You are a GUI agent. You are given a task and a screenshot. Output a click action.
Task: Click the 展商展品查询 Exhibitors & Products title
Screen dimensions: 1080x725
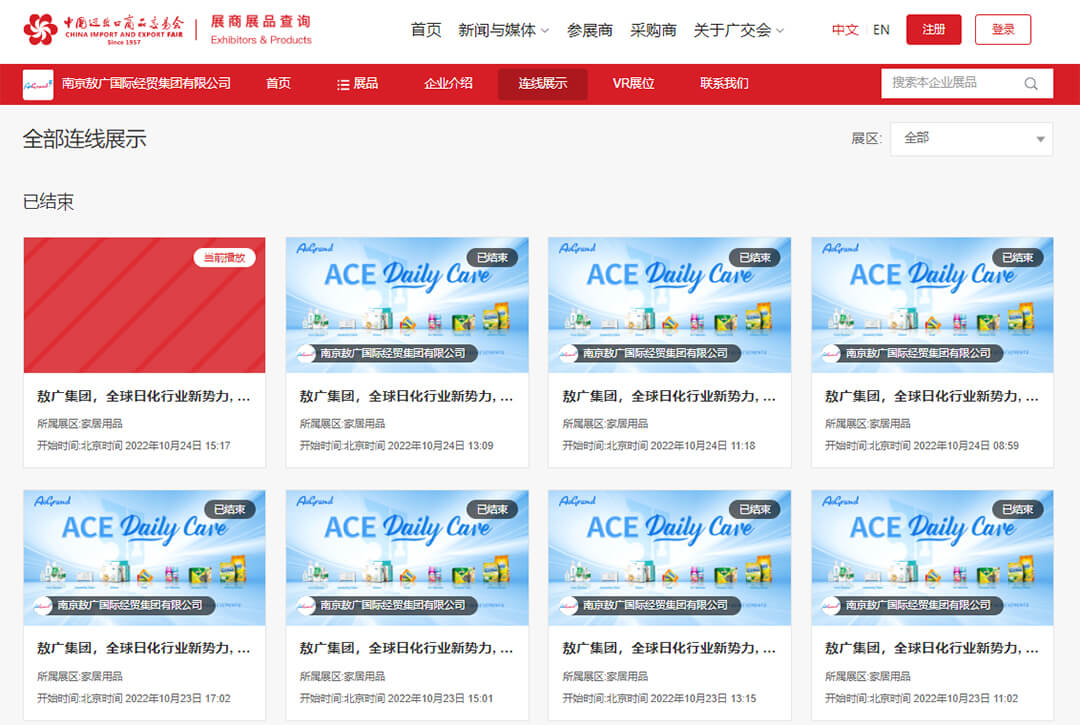pos(261,30)
